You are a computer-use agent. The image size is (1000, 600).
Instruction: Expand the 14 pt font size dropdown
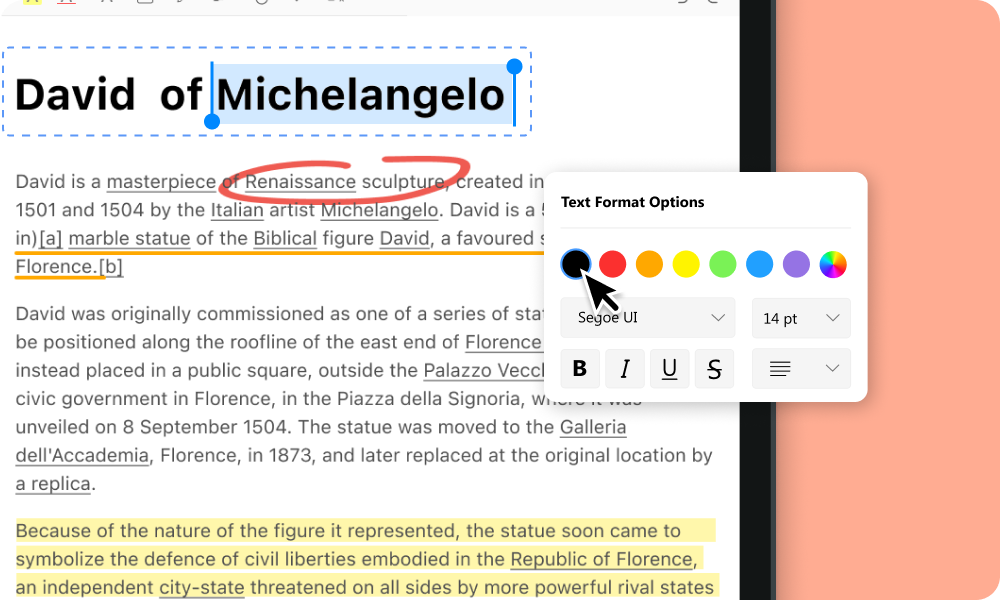[x=801, y=318]
